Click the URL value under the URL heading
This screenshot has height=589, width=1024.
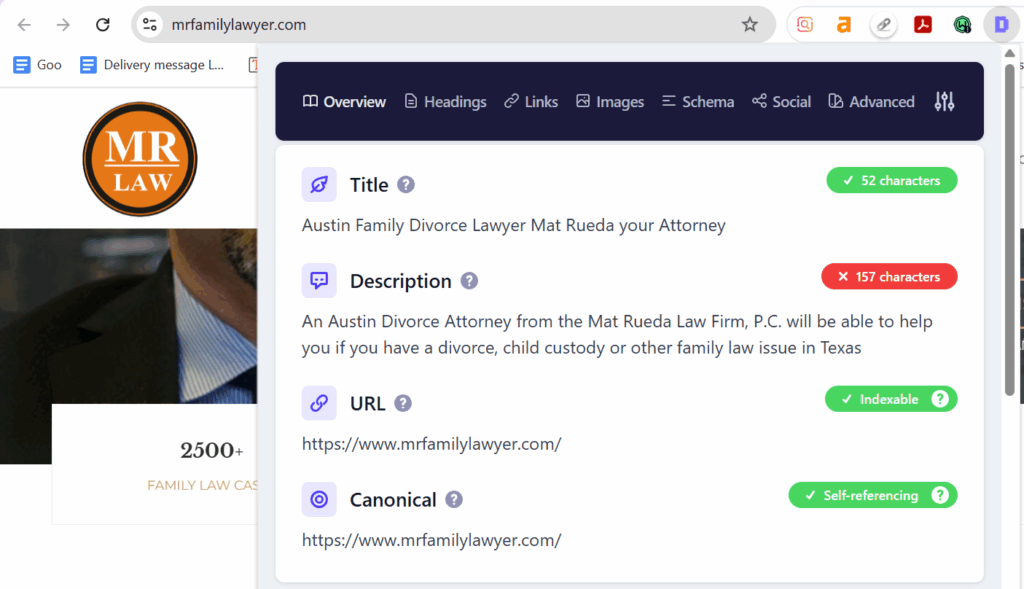pyautogui.click(x=432, y=444)
